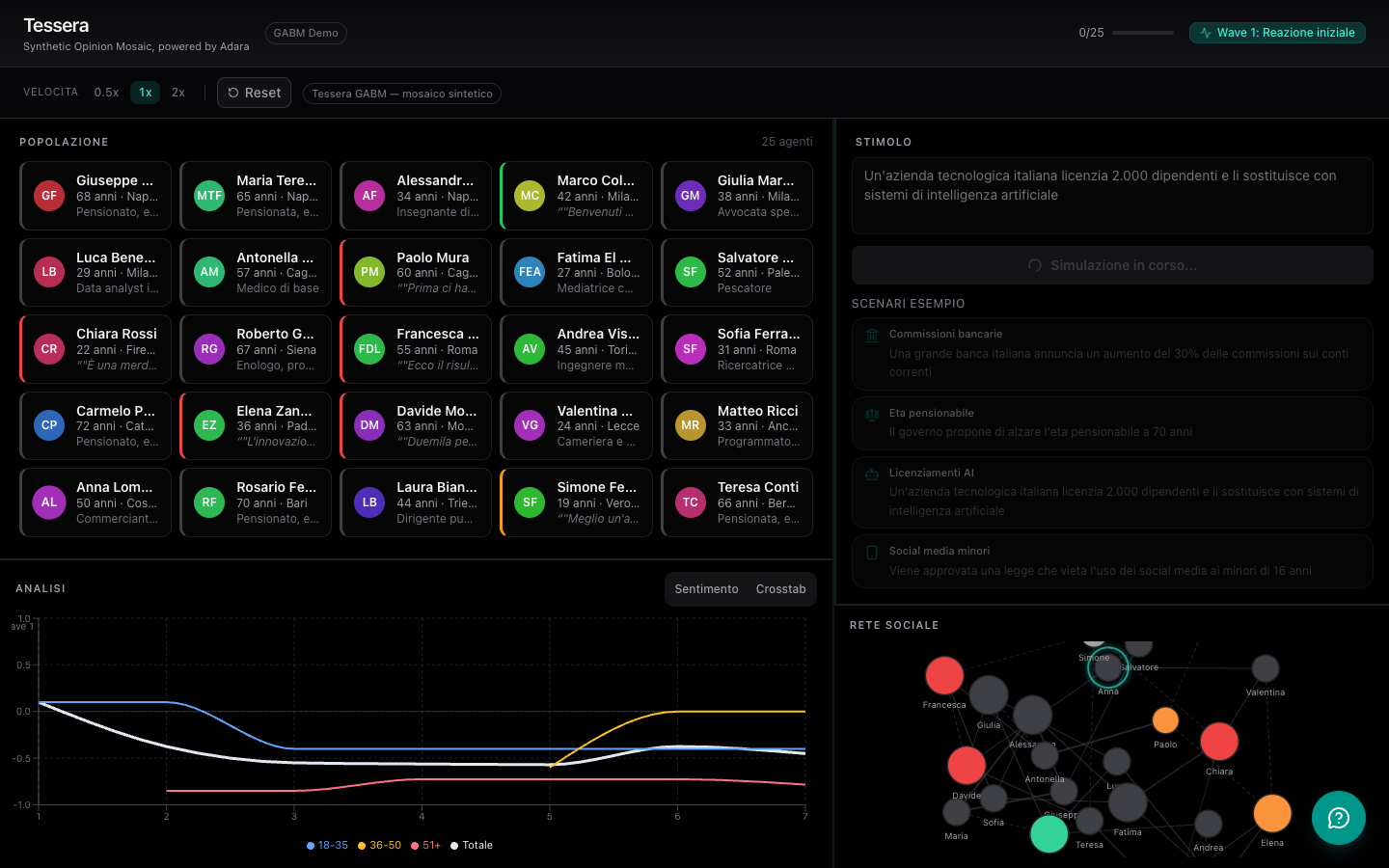Click the scales icon of Eta pensionabile
Screen dimensions: 1389x868
(x=872, y=415)
